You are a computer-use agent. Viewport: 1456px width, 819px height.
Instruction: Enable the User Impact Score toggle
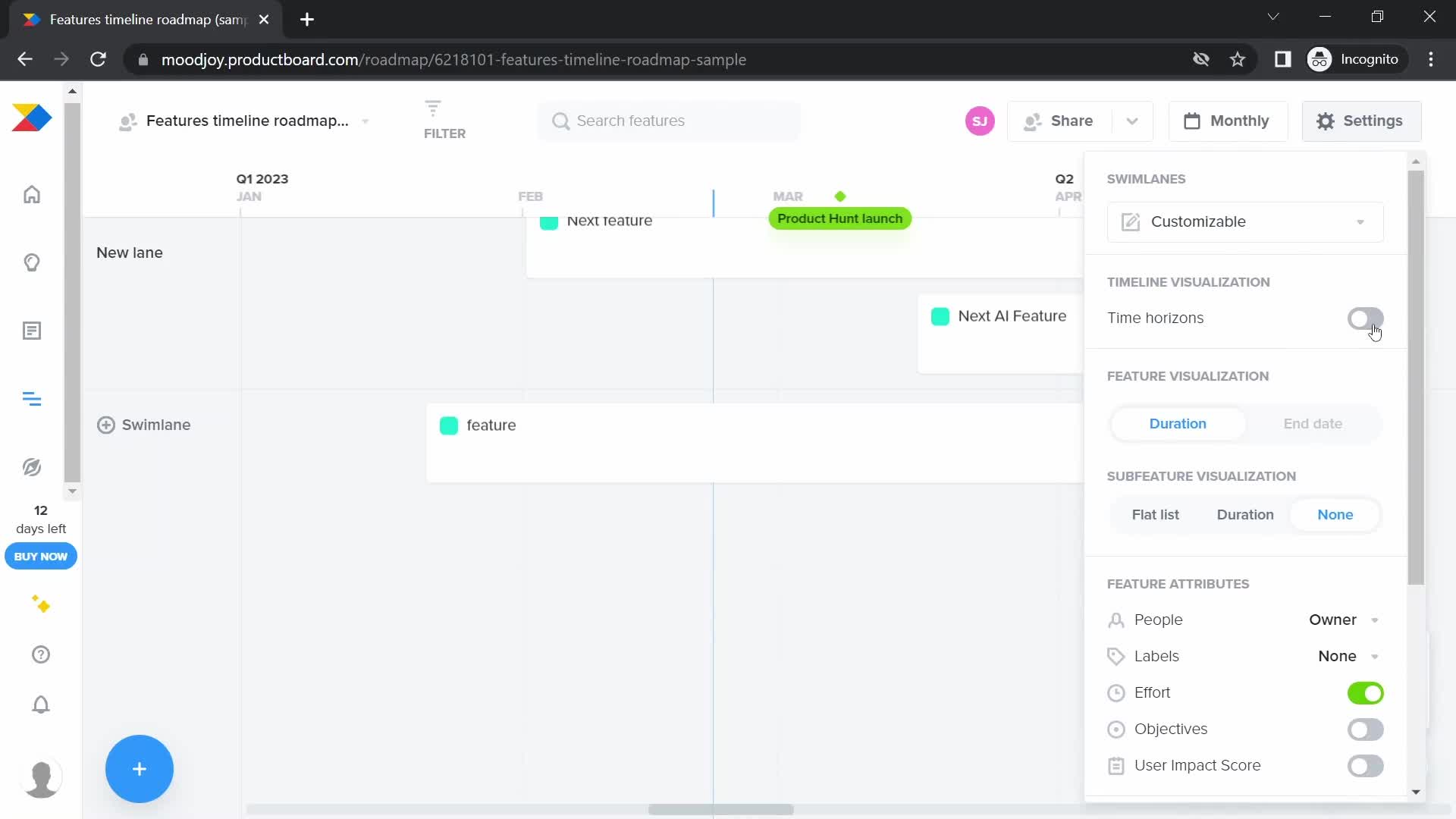[x=1365, y=765]
